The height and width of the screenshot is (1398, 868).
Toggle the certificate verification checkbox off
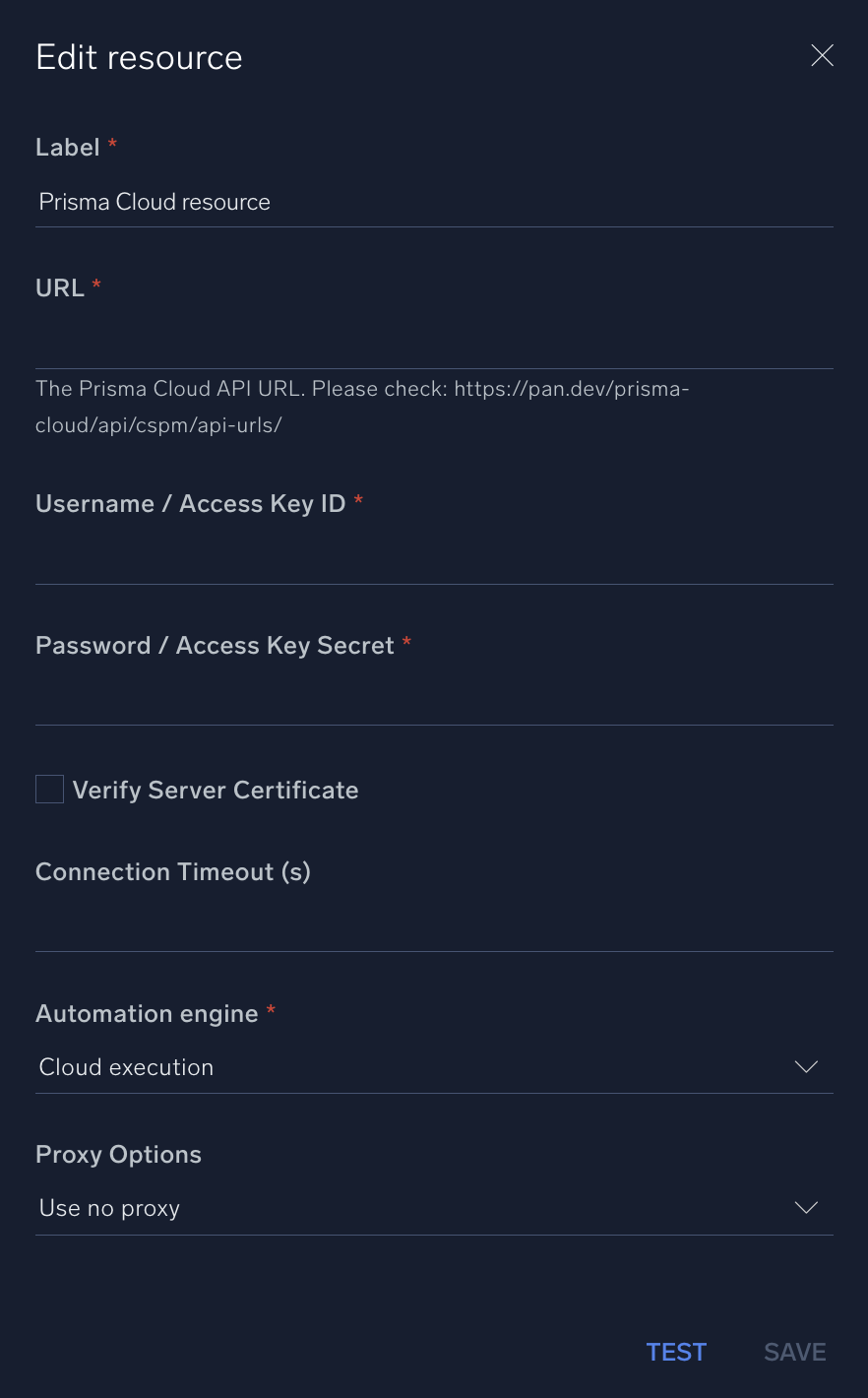[x=49, y=789]
